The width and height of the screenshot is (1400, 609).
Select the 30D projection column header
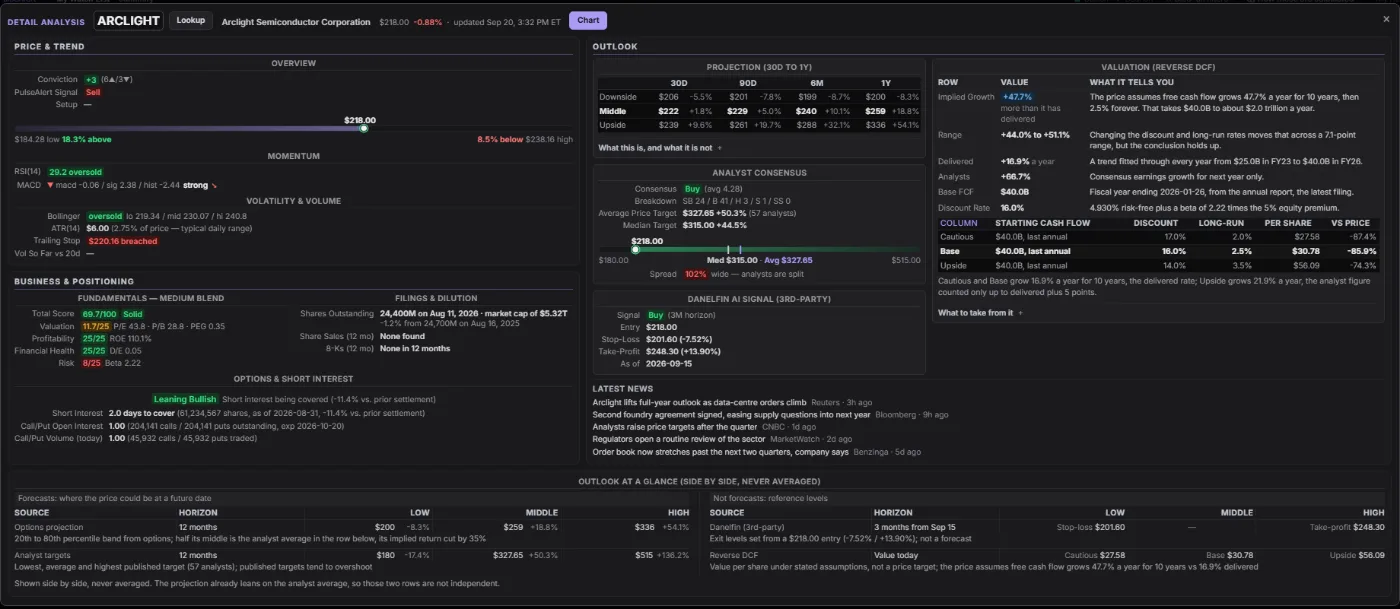(x=679, y=83)
